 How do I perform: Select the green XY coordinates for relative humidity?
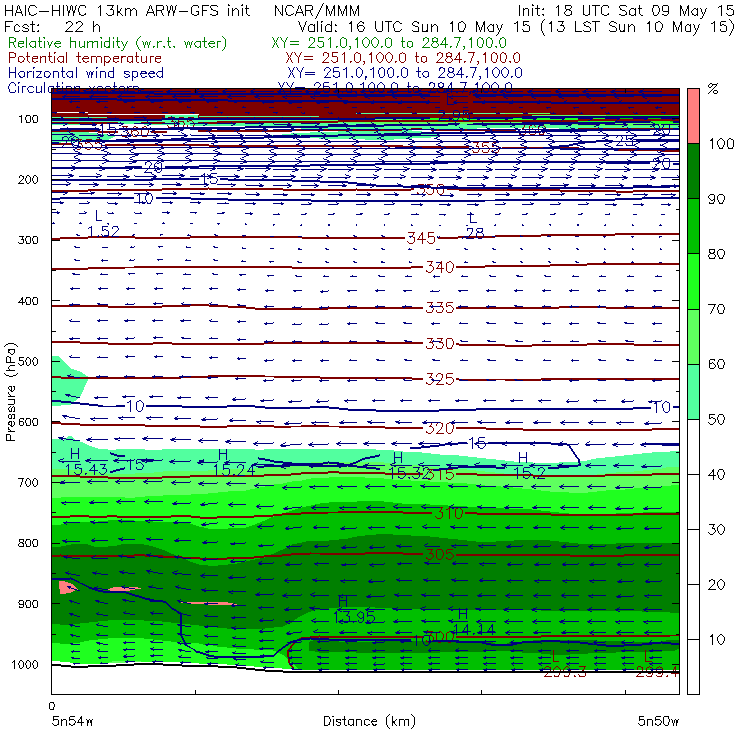pyautogui.click(x=389, y=43)
